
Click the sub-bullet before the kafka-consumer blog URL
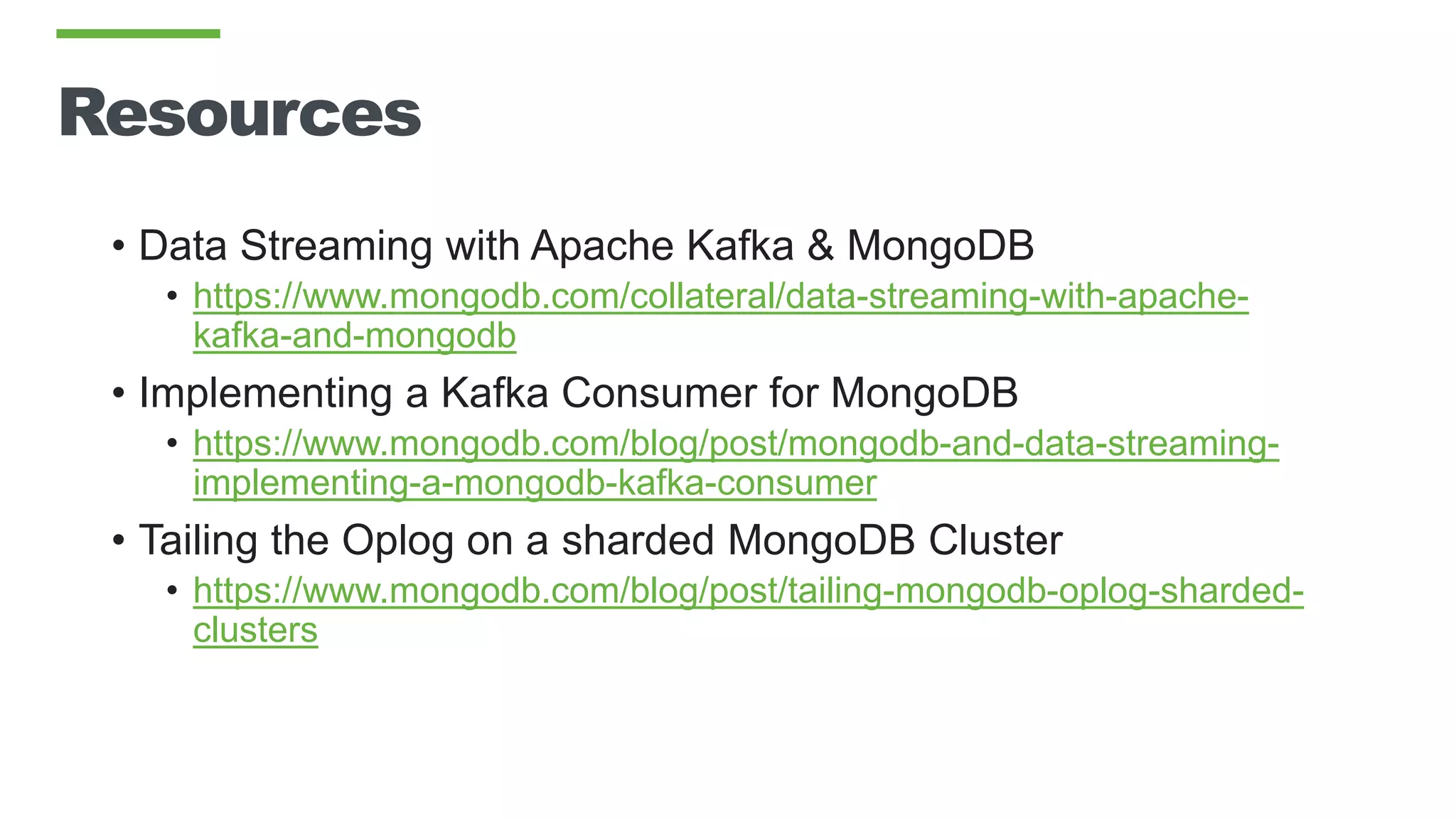tap(172, 444)
